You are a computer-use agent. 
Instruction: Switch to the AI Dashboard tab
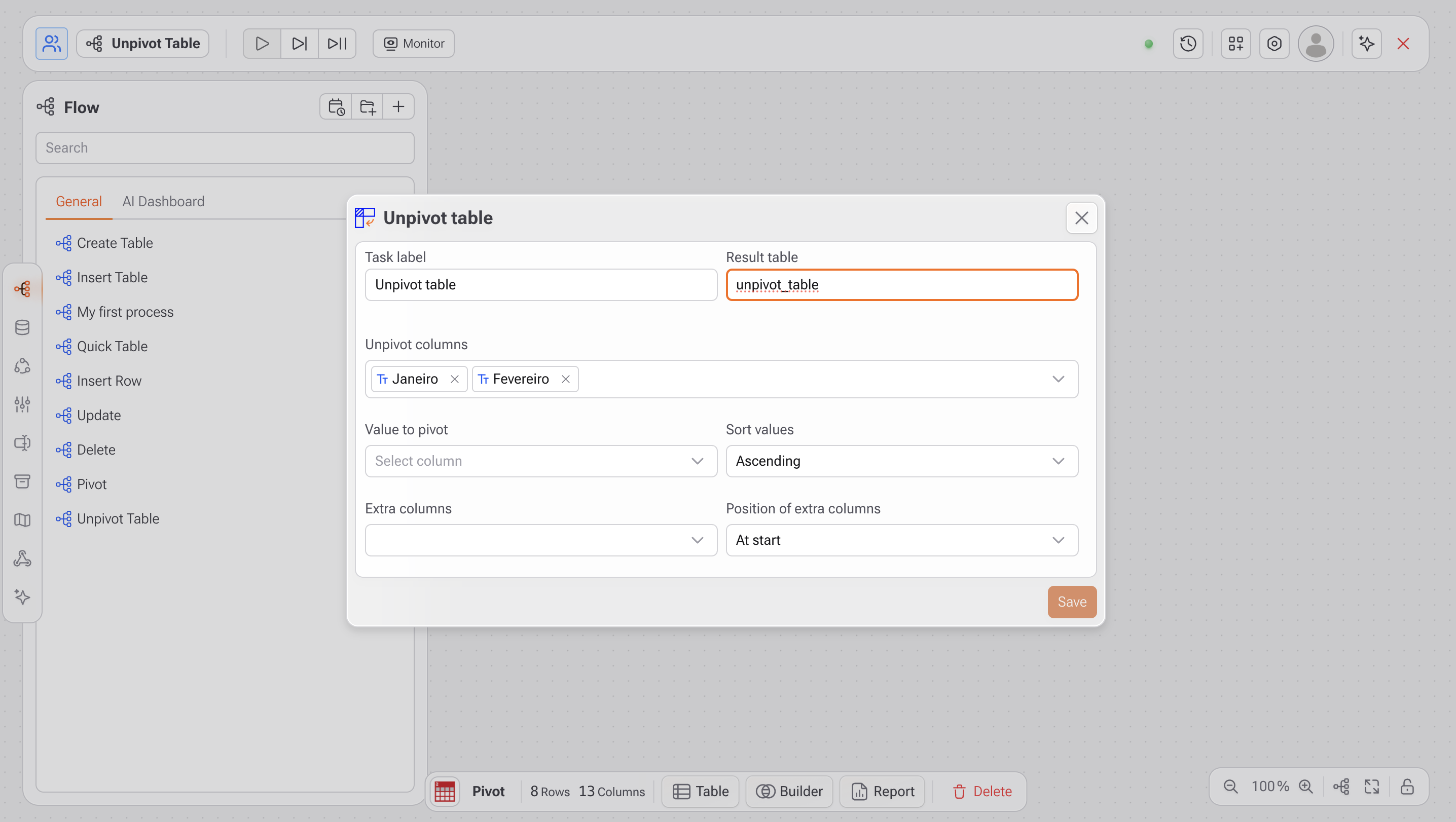(x=163, y=202)
